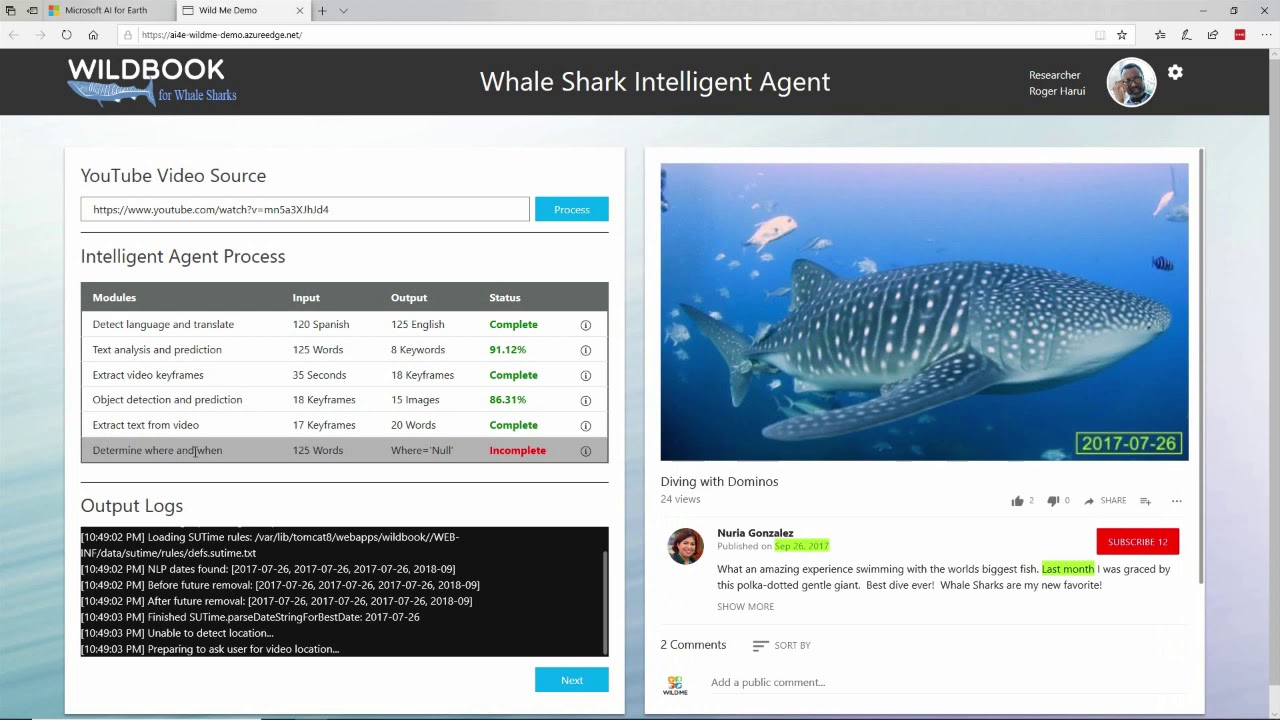This screenshot has height=720, width=1280.
Task: Close the Wild Me Demo tab
Action: (x=299, y=10)
